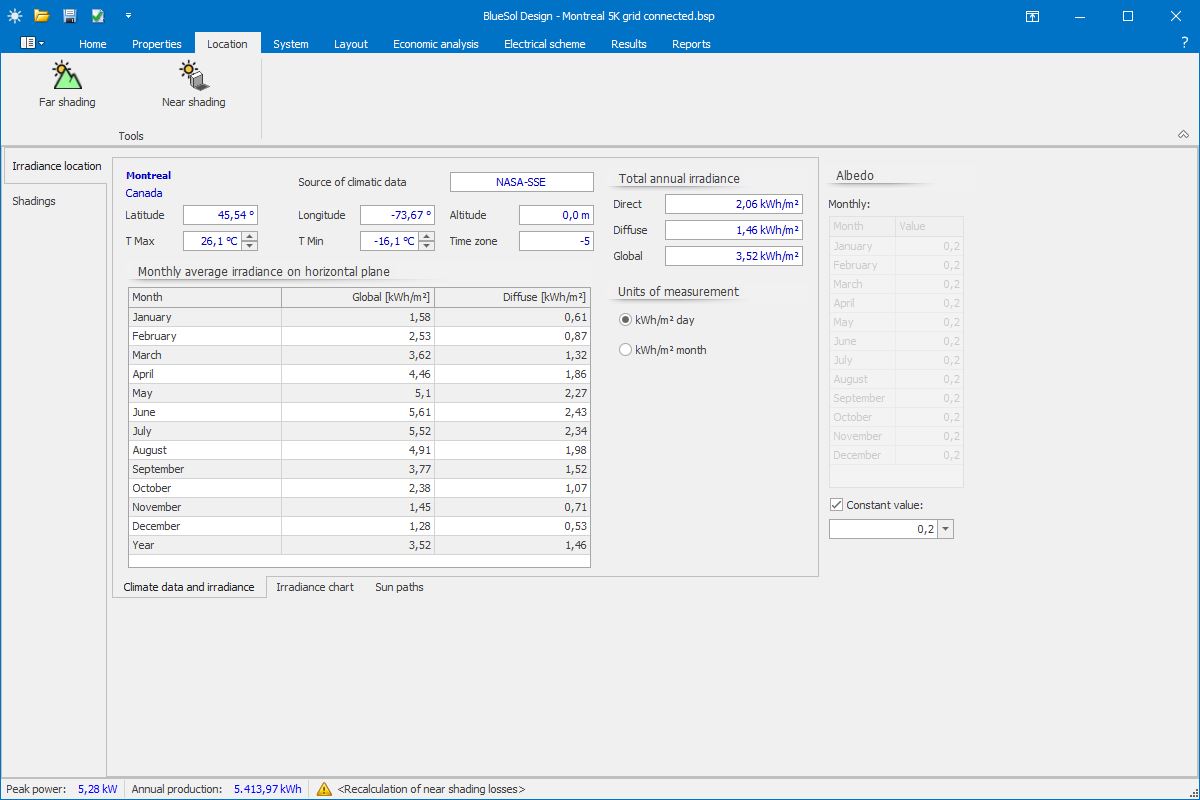Open the quick access toolbar customize arrow
Image resolution: width=1200 pixels, height=800 pixels.
point(128,16)
